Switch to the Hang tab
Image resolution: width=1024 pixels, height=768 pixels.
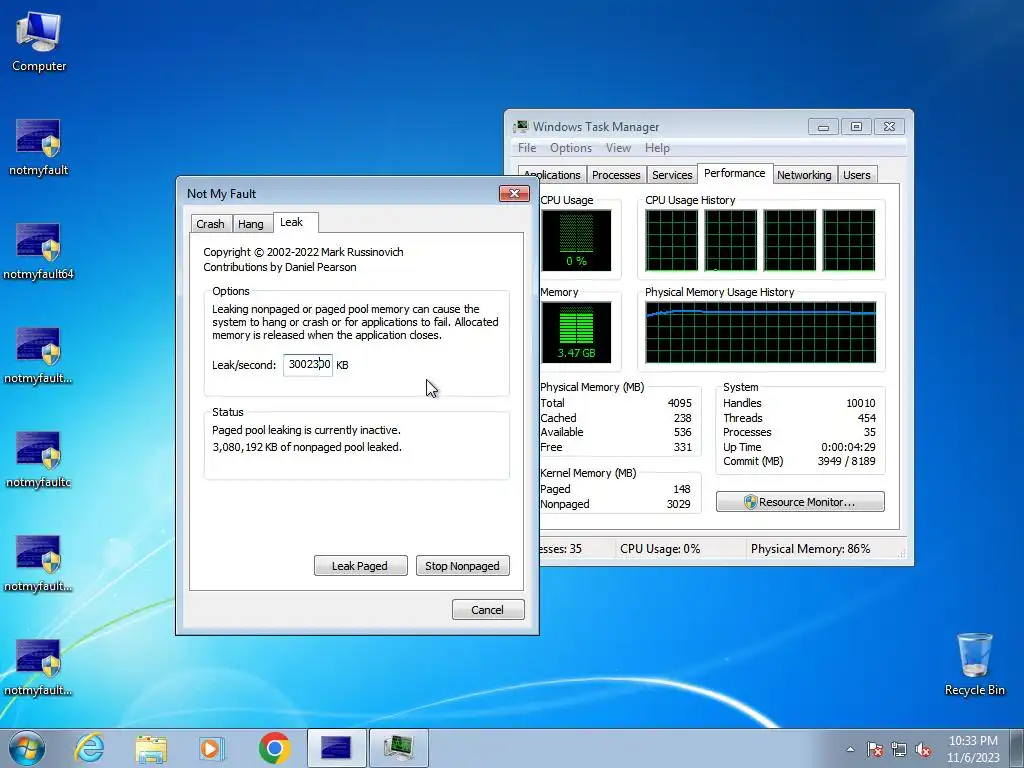[x=251, y=224]
